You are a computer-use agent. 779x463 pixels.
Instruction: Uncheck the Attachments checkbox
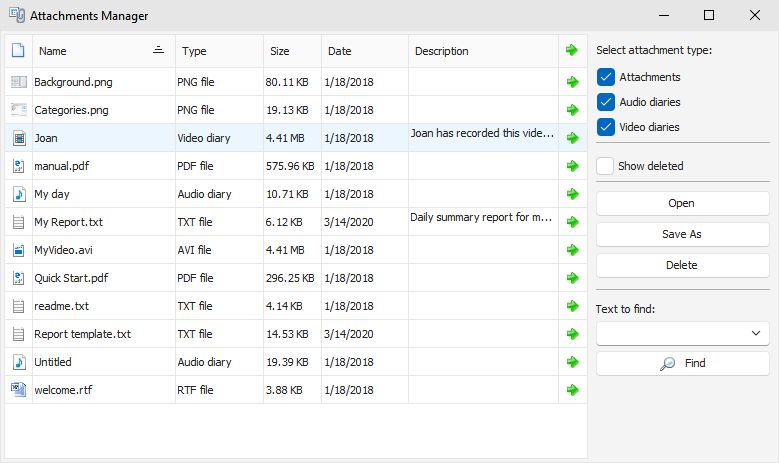tap(606, 77)
